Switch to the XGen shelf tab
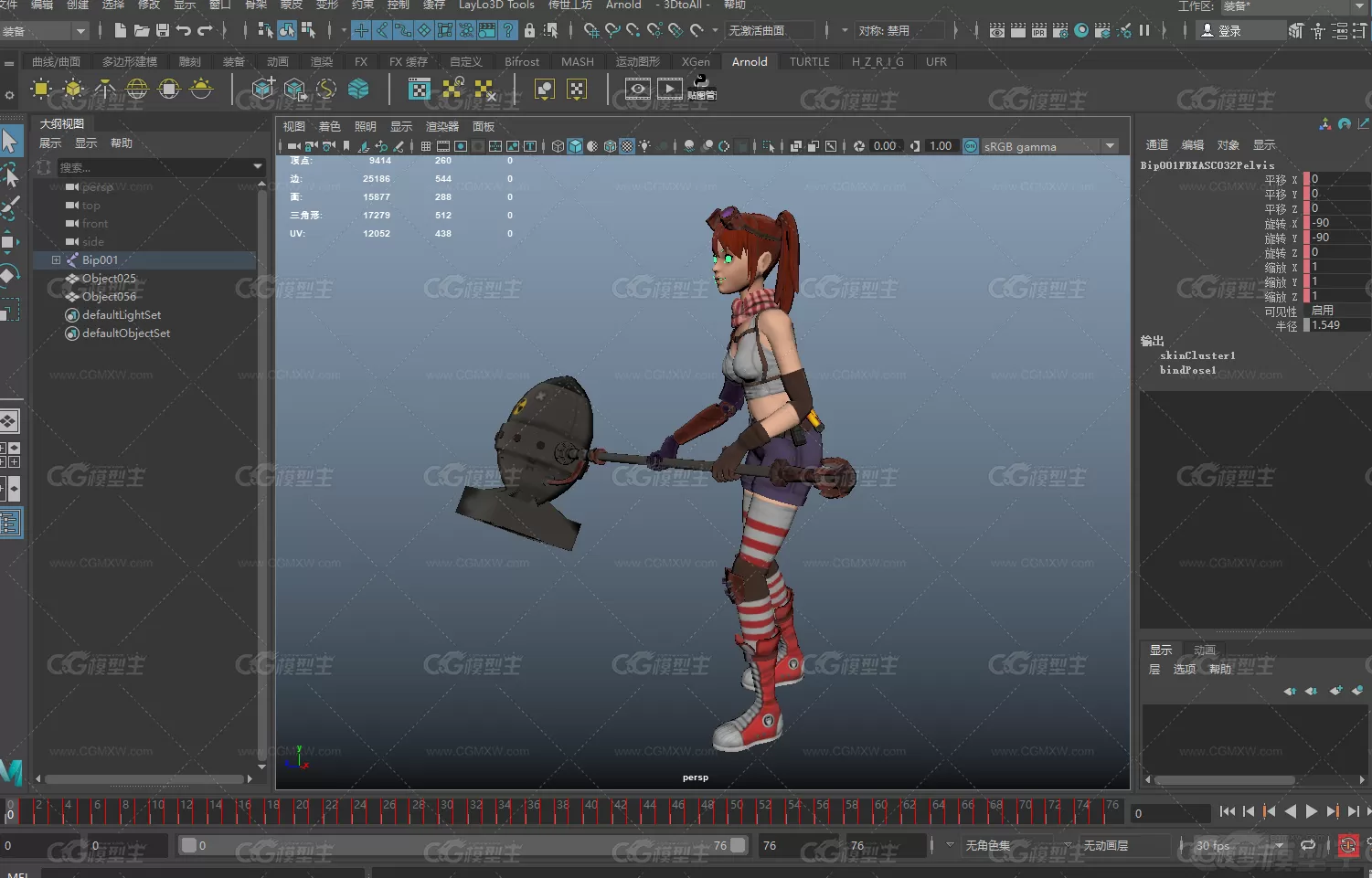Screen dimensions: 1372x878 [x=696, y=61]
